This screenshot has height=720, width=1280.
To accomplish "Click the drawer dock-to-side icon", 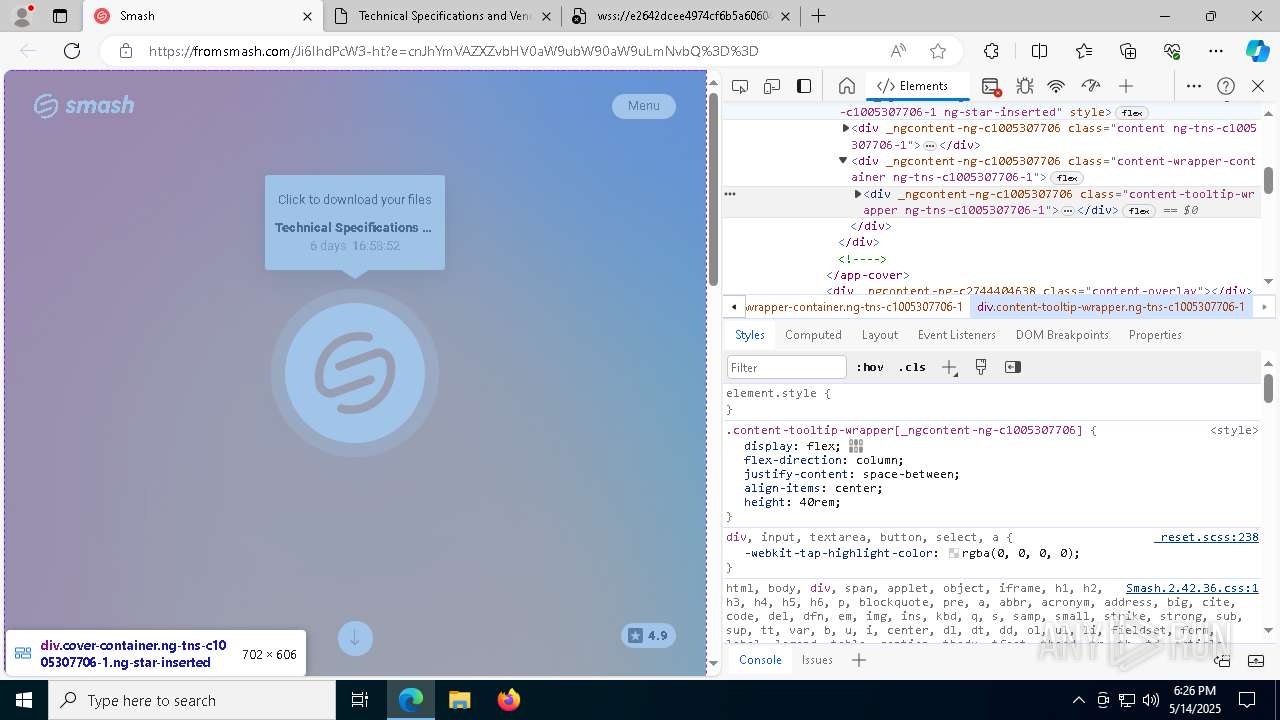I will [1222, 660].
